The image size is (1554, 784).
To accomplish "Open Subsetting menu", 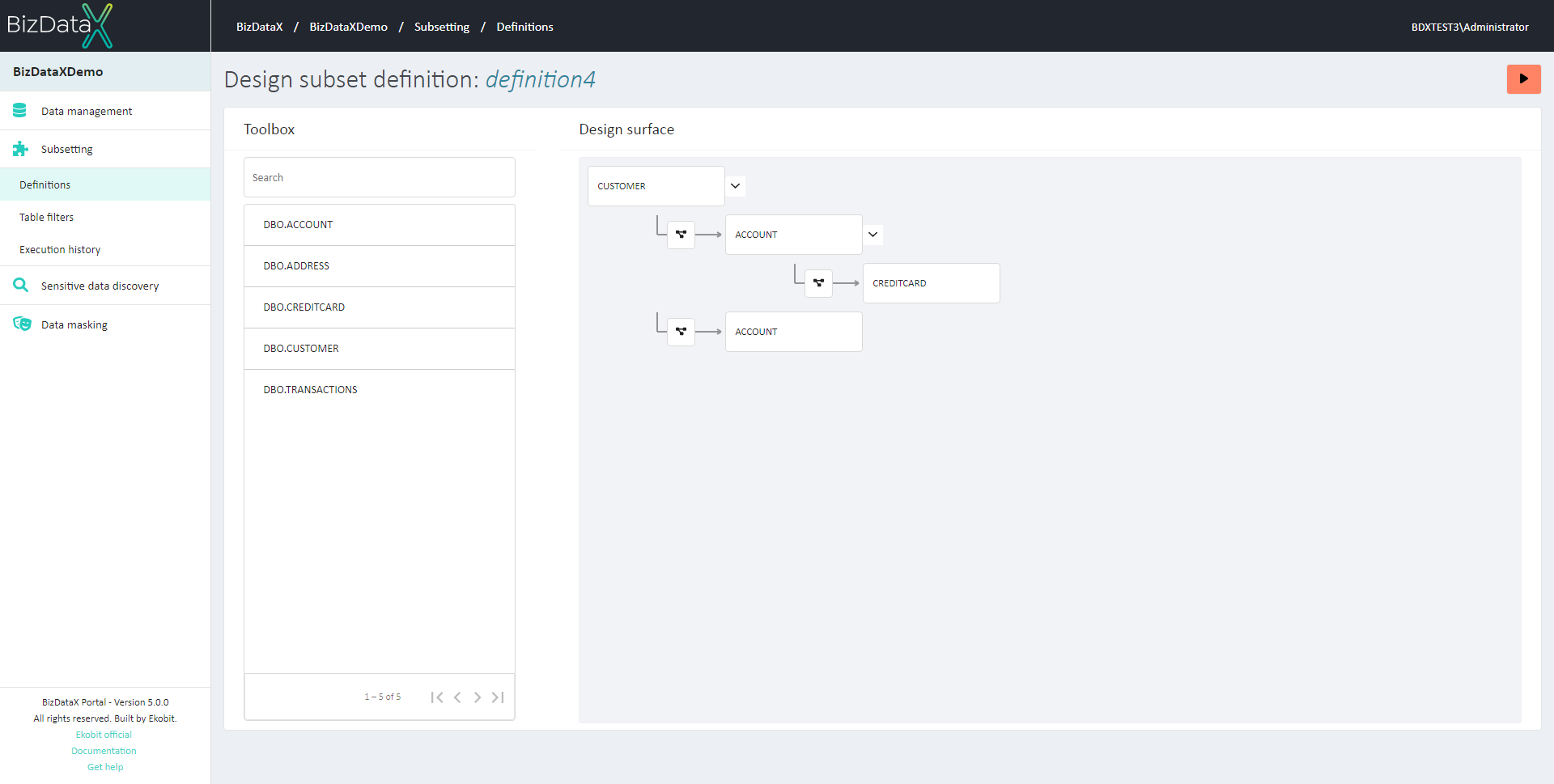I will point(105,149).
